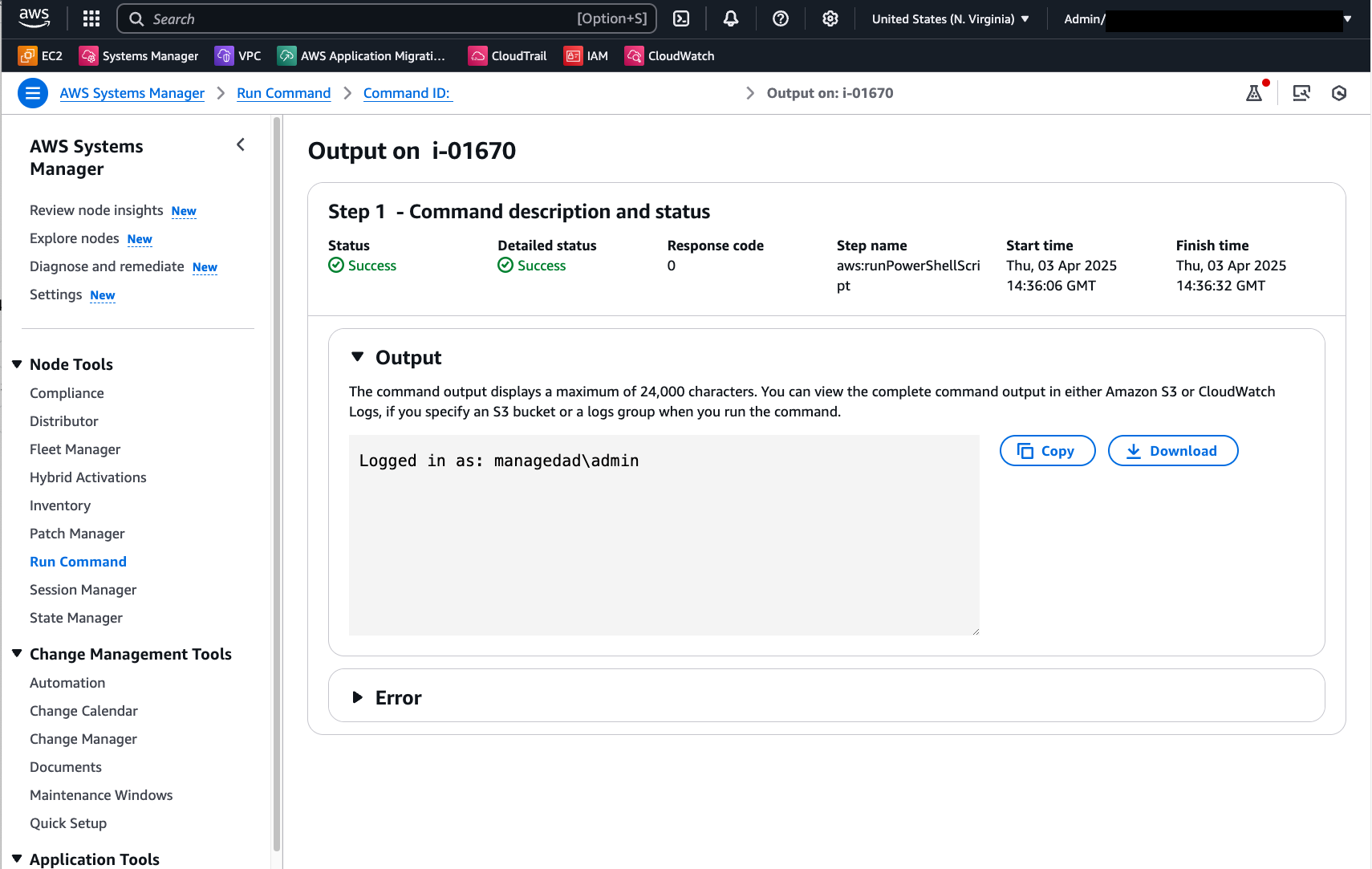Open VPC favorite shortcut
1372x869 pixels.
pyautogui.click(x=238, y=55)
